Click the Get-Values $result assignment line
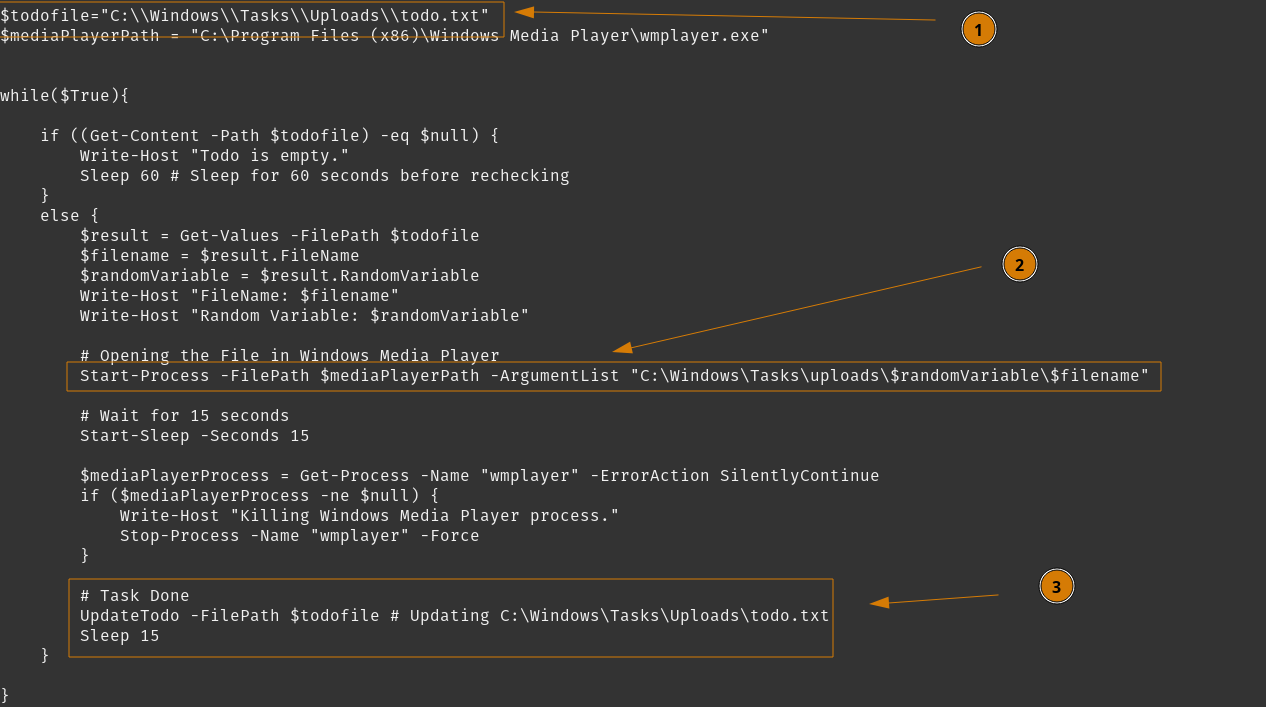 tap(279, 236)
